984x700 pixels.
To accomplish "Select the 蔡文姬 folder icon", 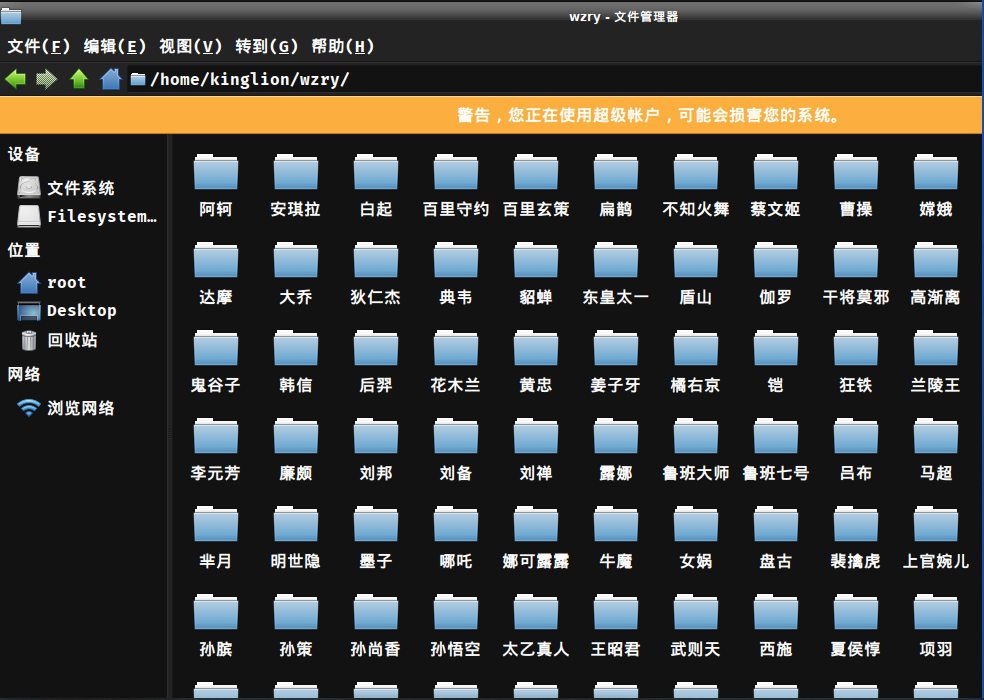I will pos(776,171).
